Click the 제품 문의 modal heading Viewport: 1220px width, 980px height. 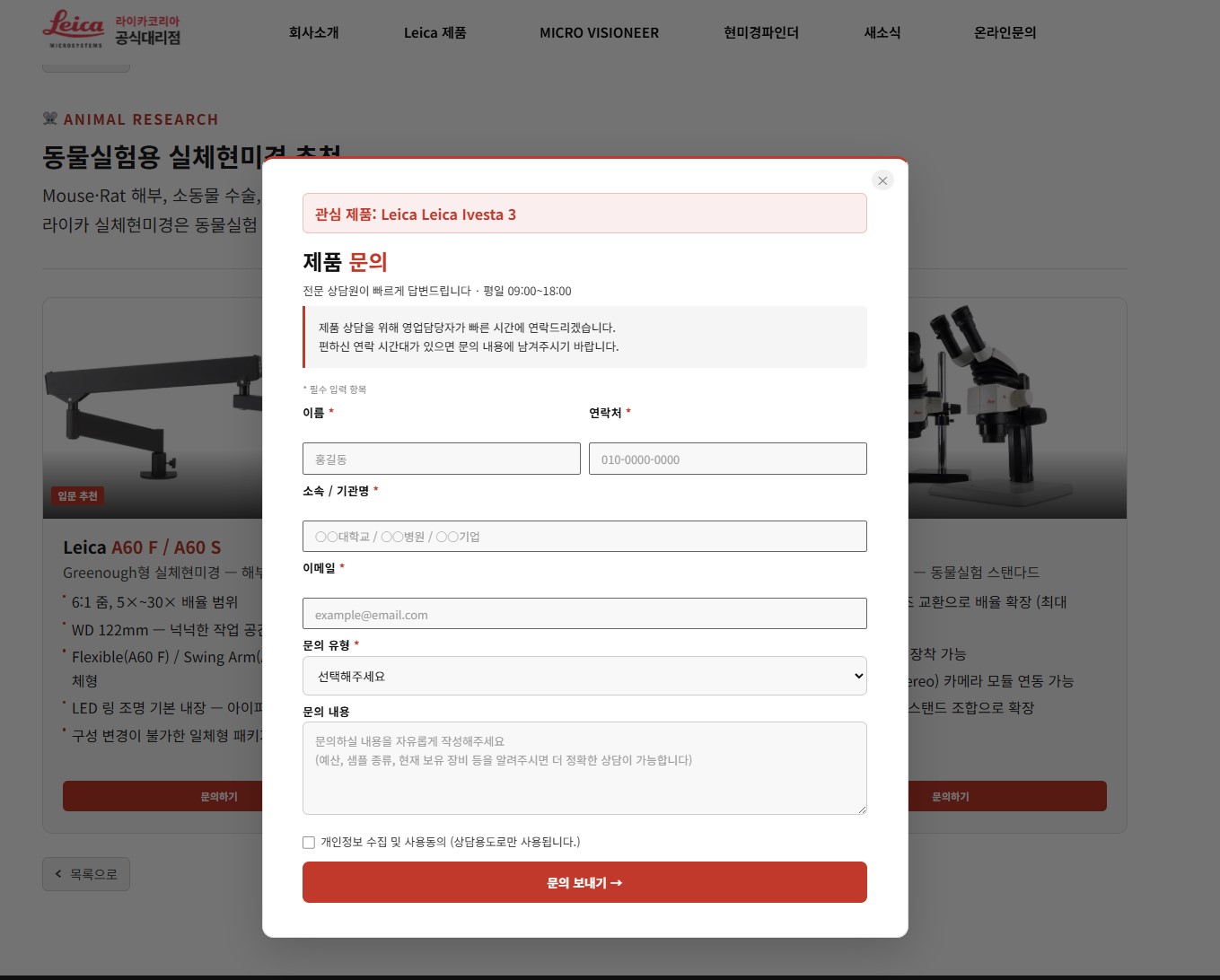[x=345, y=262]
